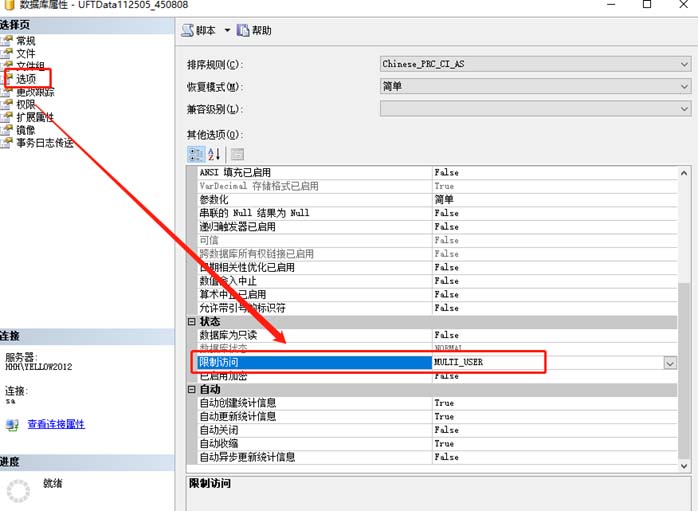Sort properties alphabetically with A-Z icon

pos(213,154)
